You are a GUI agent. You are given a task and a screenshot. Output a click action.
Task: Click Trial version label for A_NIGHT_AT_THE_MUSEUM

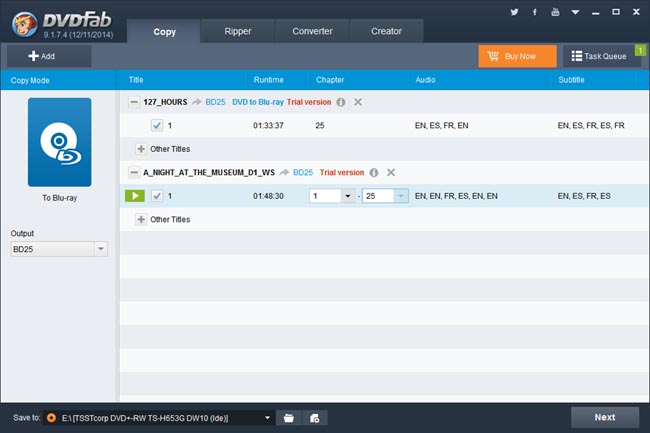click(342, 172)
